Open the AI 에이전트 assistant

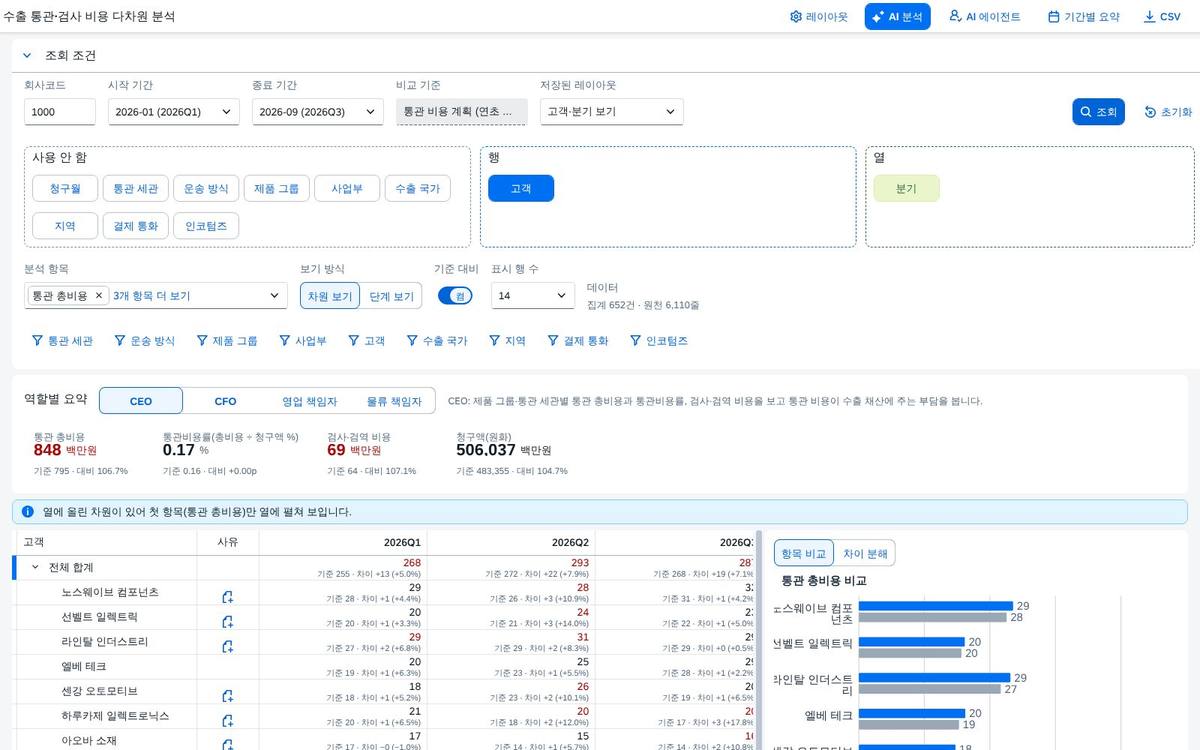coord(984,17)
